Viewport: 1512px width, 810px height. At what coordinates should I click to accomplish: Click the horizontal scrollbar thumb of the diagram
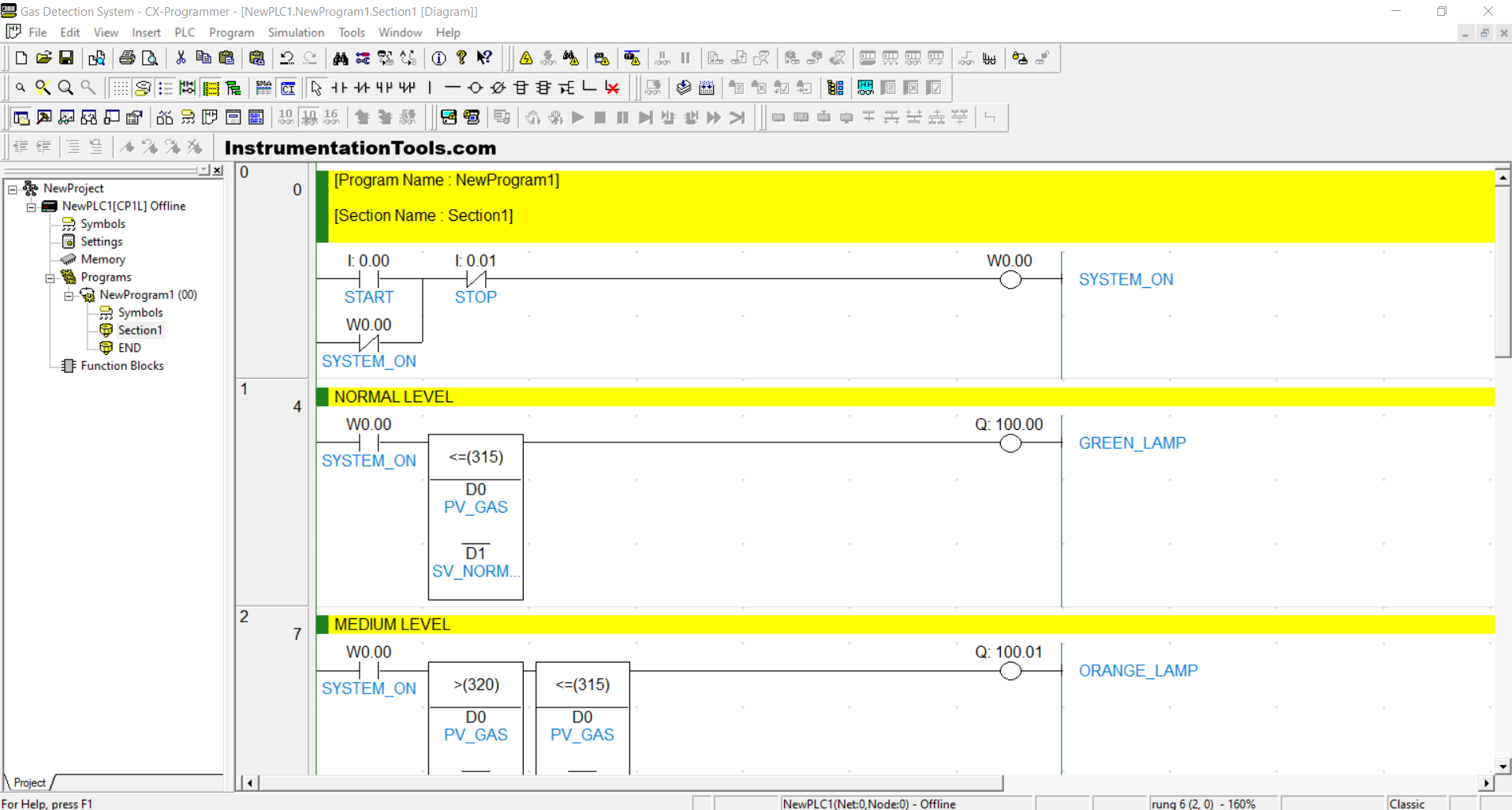coord(631,782)
